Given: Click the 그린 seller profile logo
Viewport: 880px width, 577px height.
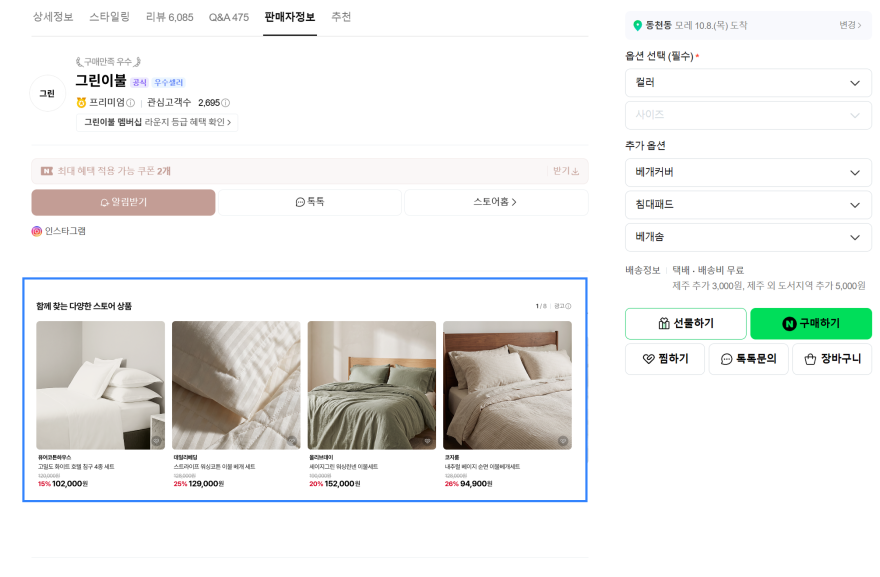Looking at the screenshot, I should [47, 93].
